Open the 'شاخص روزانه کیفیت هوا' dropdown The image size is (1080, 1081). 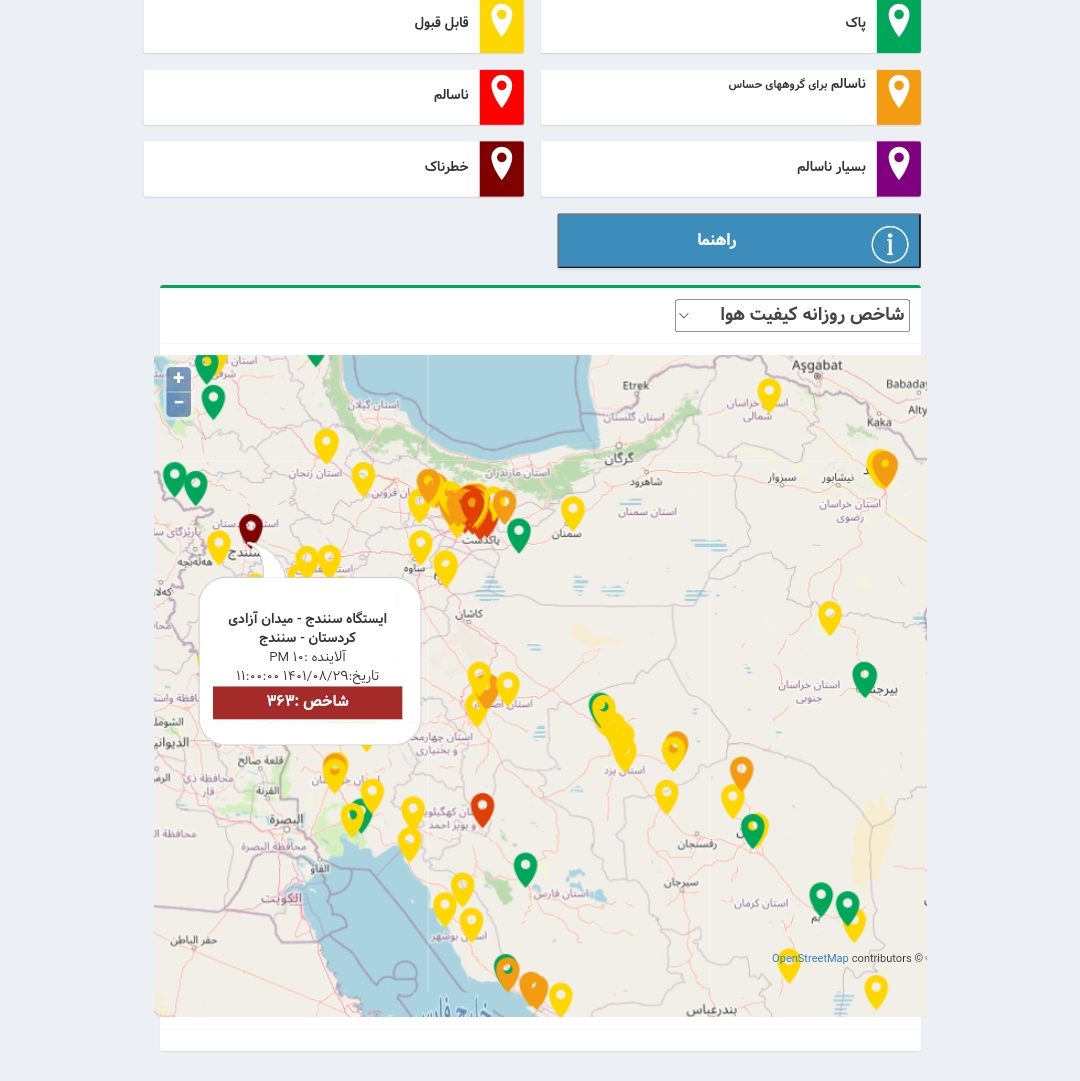tap(792, 315)
